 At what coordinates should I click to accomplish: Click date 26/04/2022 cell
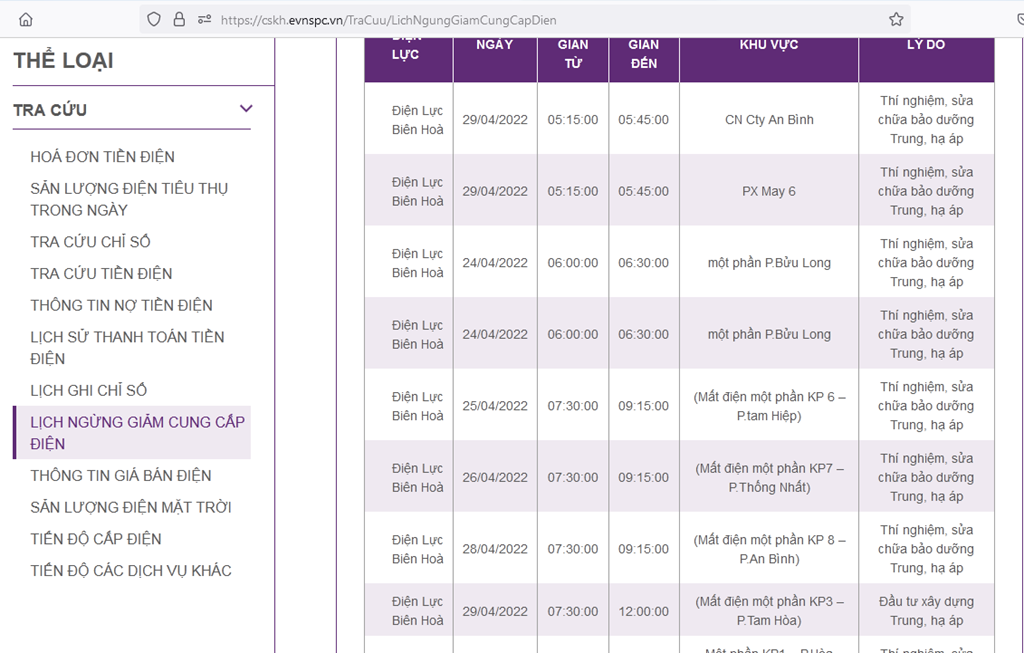pyautogui.click(x=495, y=477)
